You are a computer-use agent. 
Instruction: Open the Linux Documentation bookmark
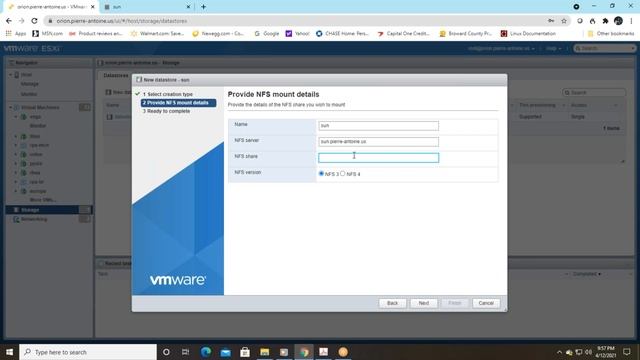click(x=528, y=33)
